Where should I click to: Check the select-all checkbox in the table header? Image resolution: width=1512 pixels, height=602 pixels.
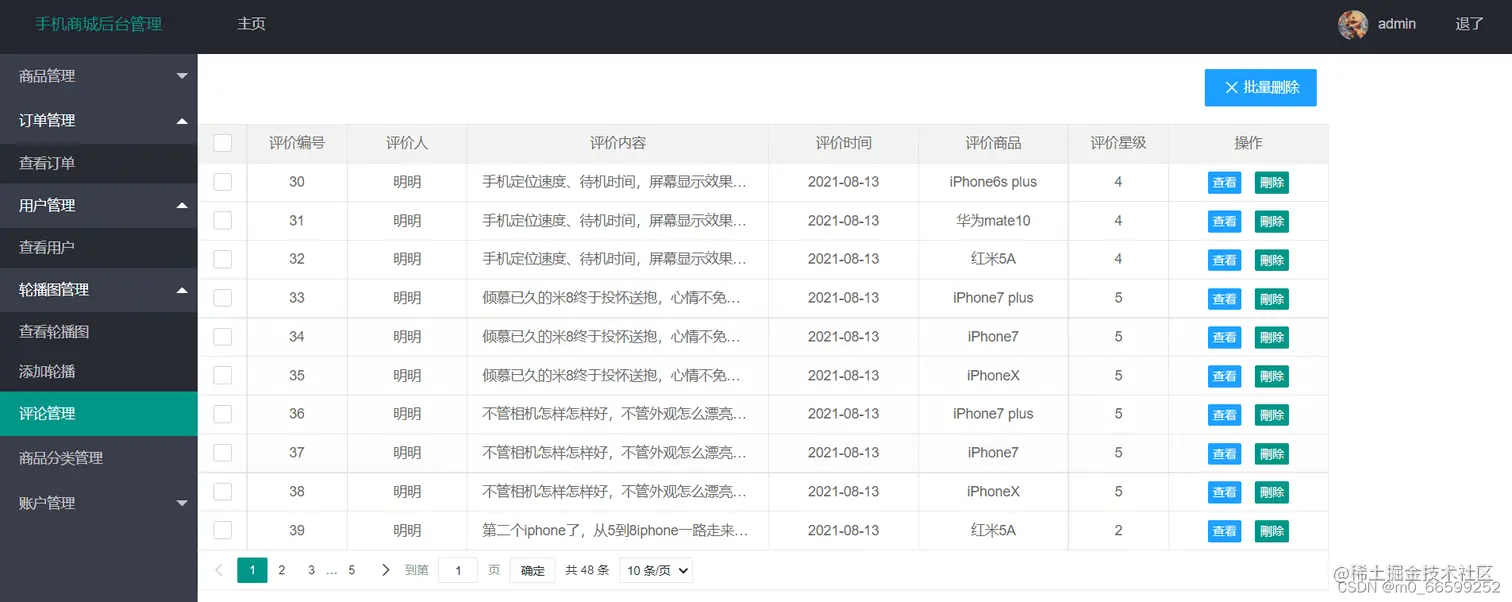tap(222, 143)
